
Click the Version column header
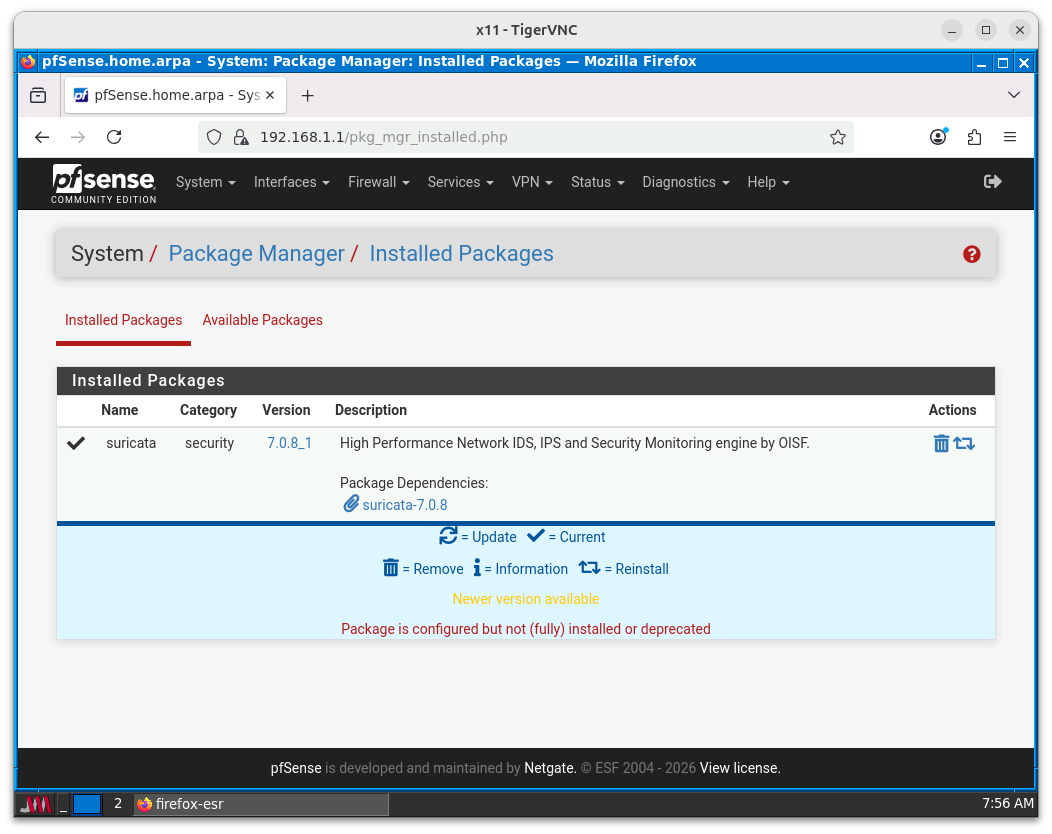tap(286, 411)
